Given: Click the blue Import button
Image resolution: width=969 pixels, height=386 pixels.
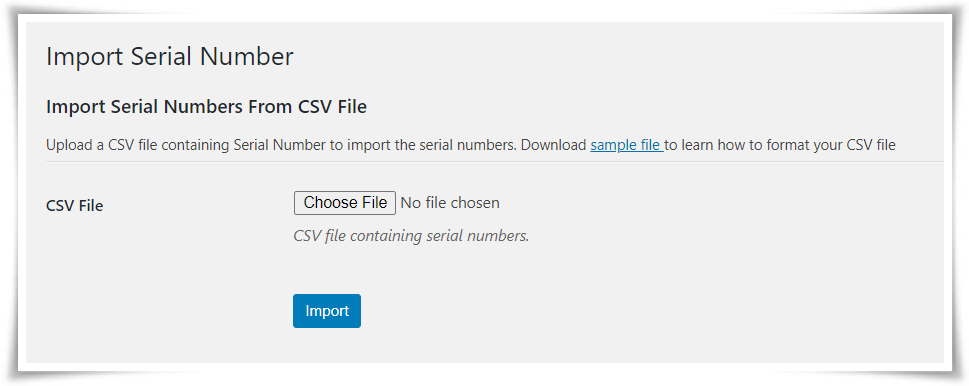Looking at the screenshot, I should tap(327, 311).
